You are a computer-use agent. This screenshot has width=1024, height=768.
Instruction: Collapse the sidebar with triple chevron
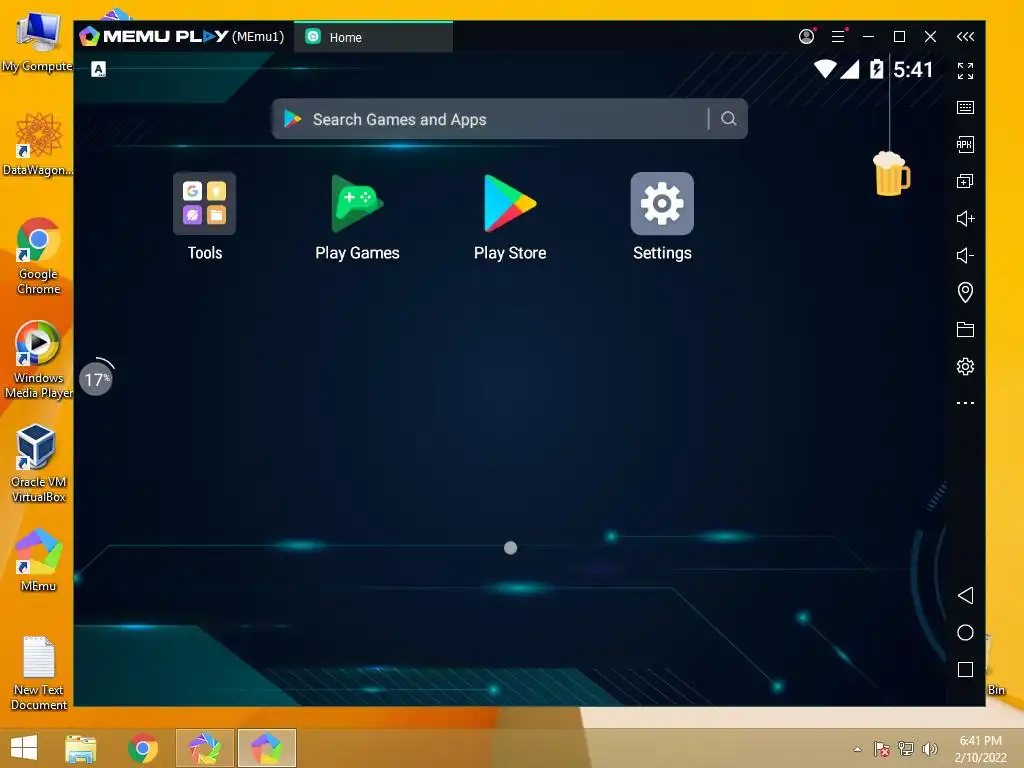point(965,37)
